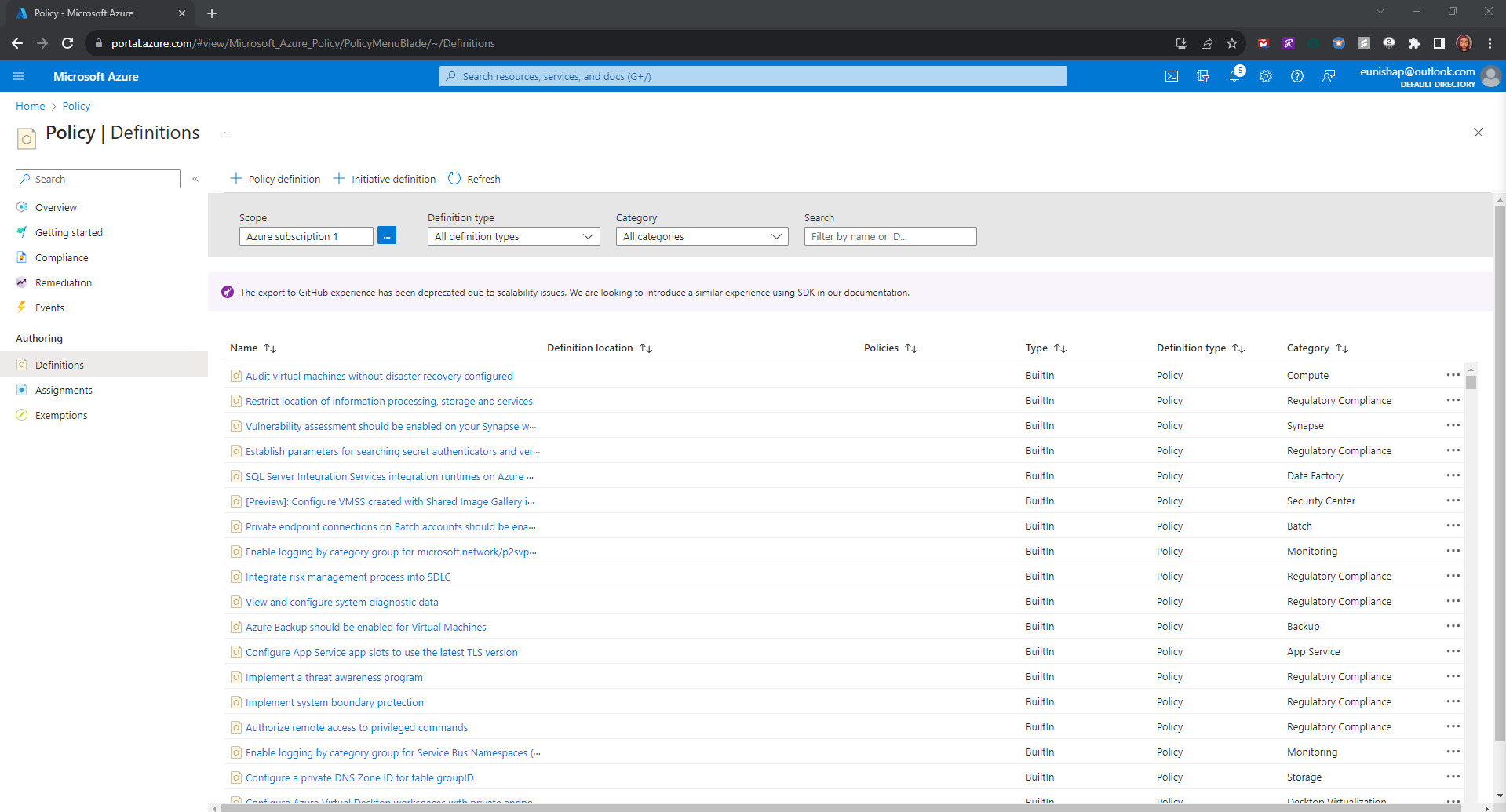Open Compliance in the sidebar
Viewport: 1506px width, 812px height.
tap(61, 258)
